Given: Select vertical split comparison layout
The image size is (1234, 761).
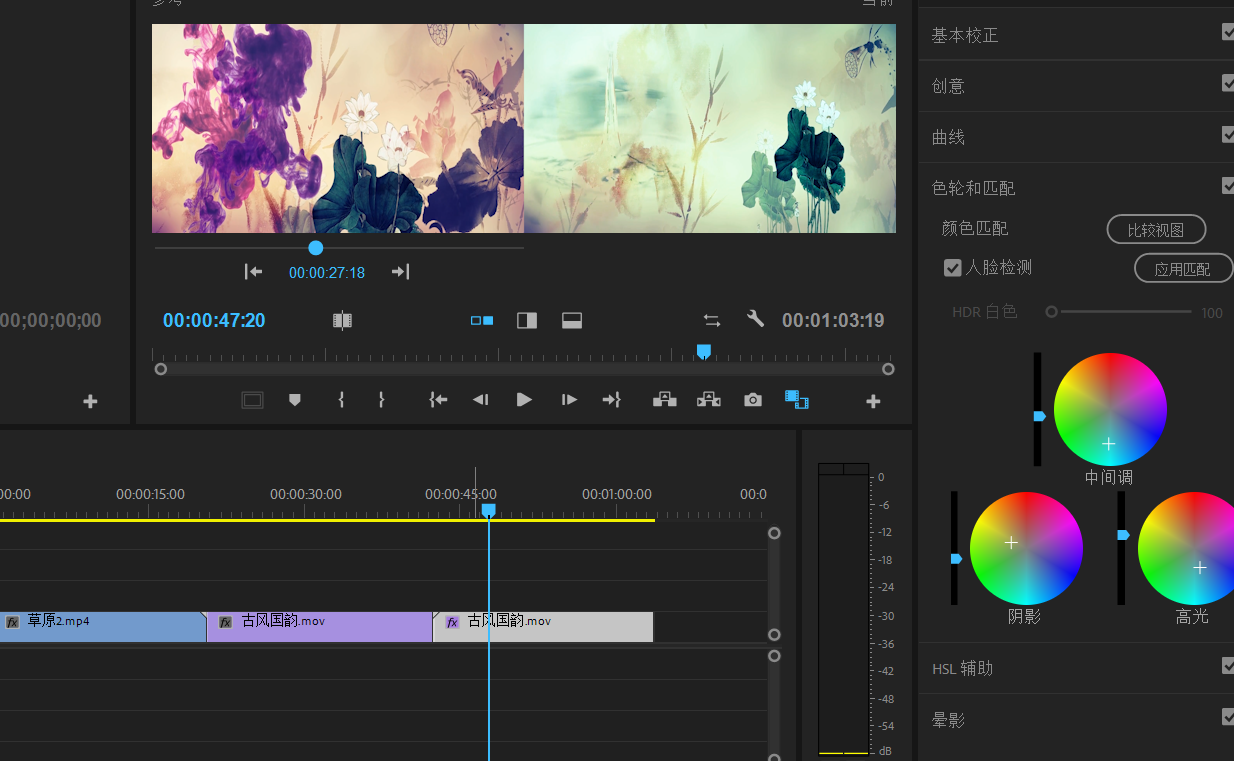Looking at the screenshot, I should 527,321.
